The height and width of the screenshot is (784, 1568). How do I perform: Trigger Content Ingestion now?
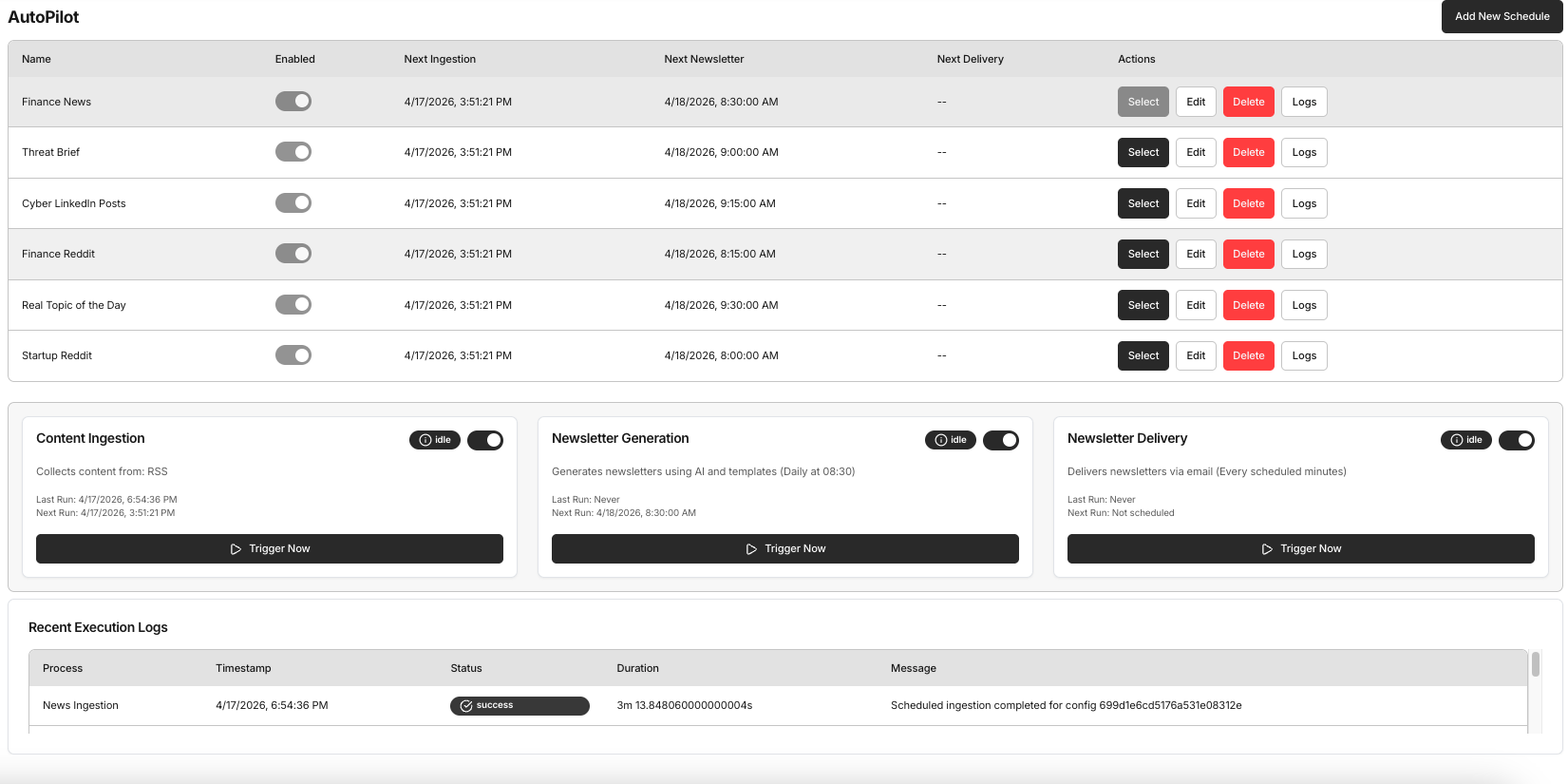(x=270, y=548)
